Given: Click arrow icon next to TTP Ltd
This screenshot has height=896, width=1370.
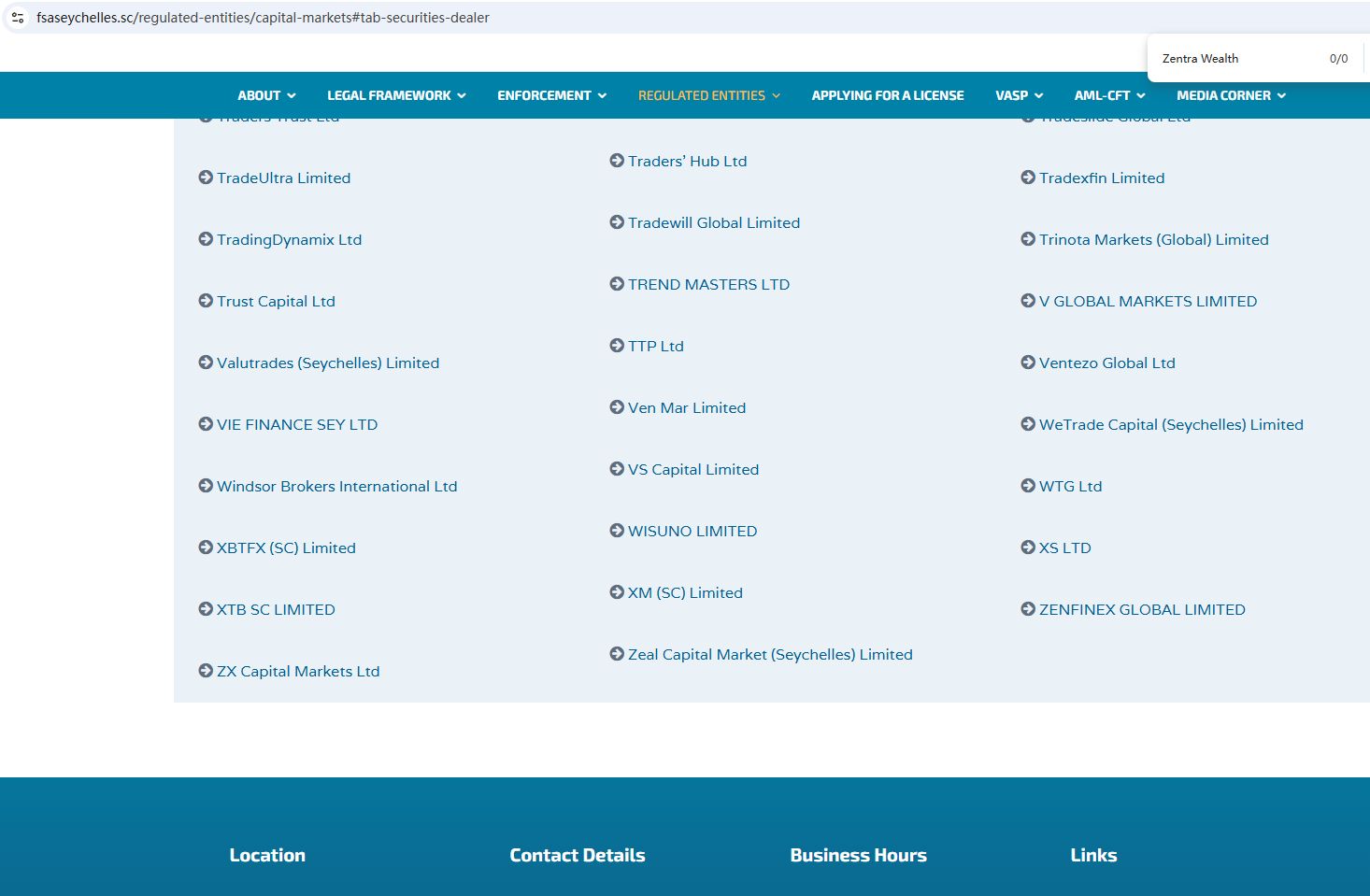Looking at the screenshot, I should point(617,346).
